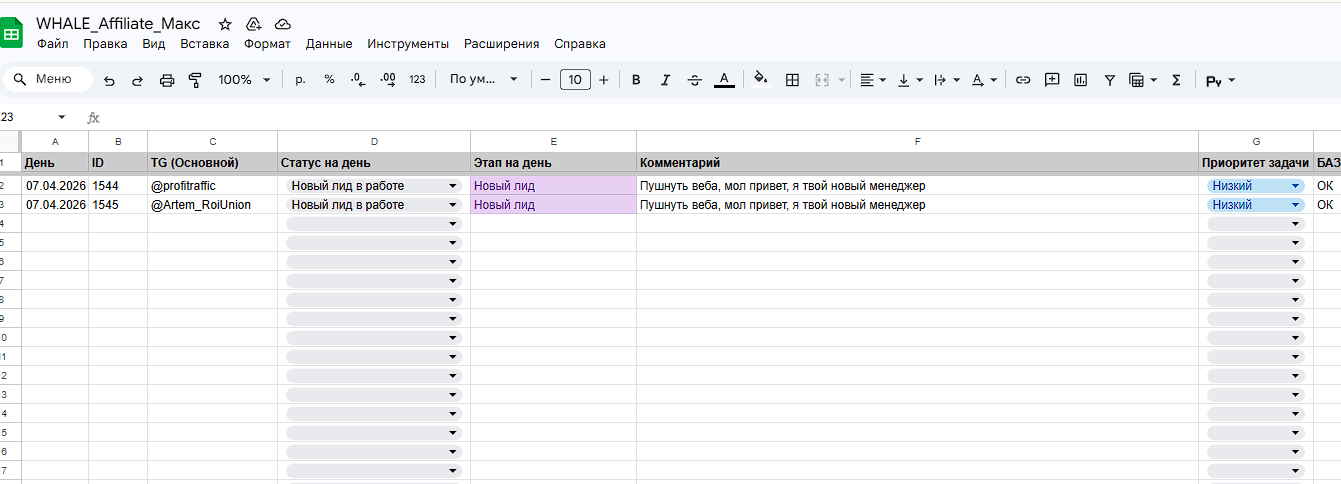
Task: Open the fill color picker
Action: click(x=762, y=80)
